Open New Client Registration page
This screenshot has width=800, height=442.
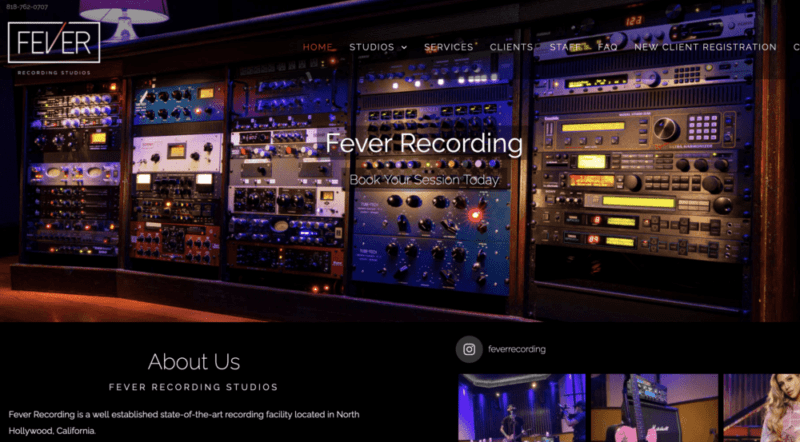point(705,47)
